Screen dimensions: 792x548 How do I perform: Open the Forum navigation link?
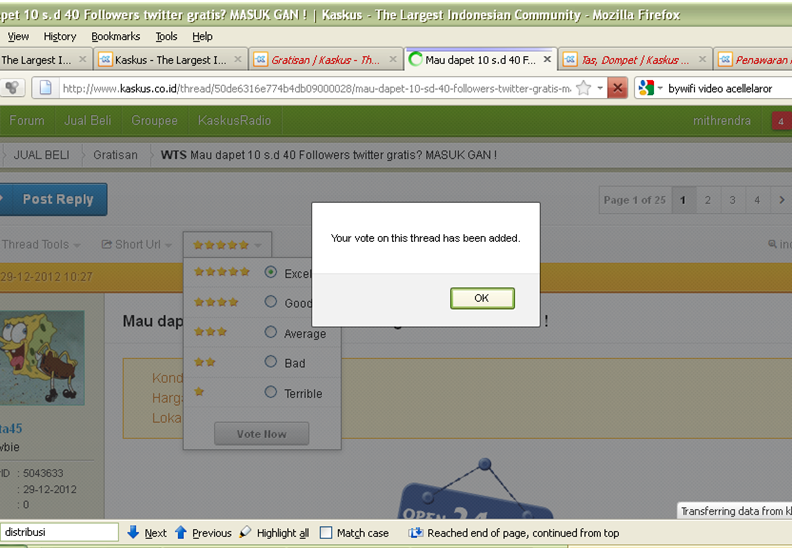(x=27, y=121)
